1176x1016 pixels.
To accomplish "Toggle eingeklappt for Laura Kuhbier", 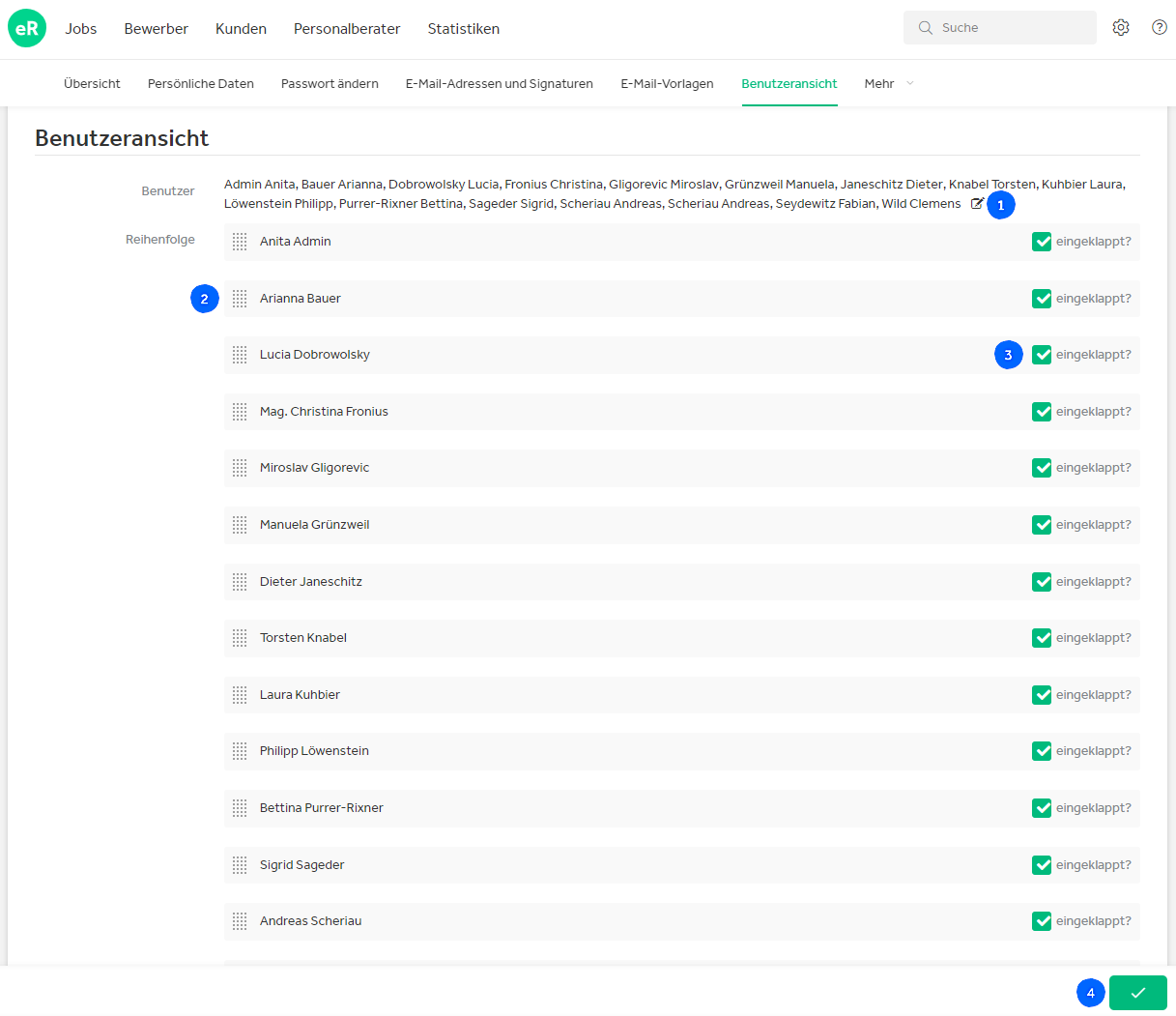I will (1042, 695).
